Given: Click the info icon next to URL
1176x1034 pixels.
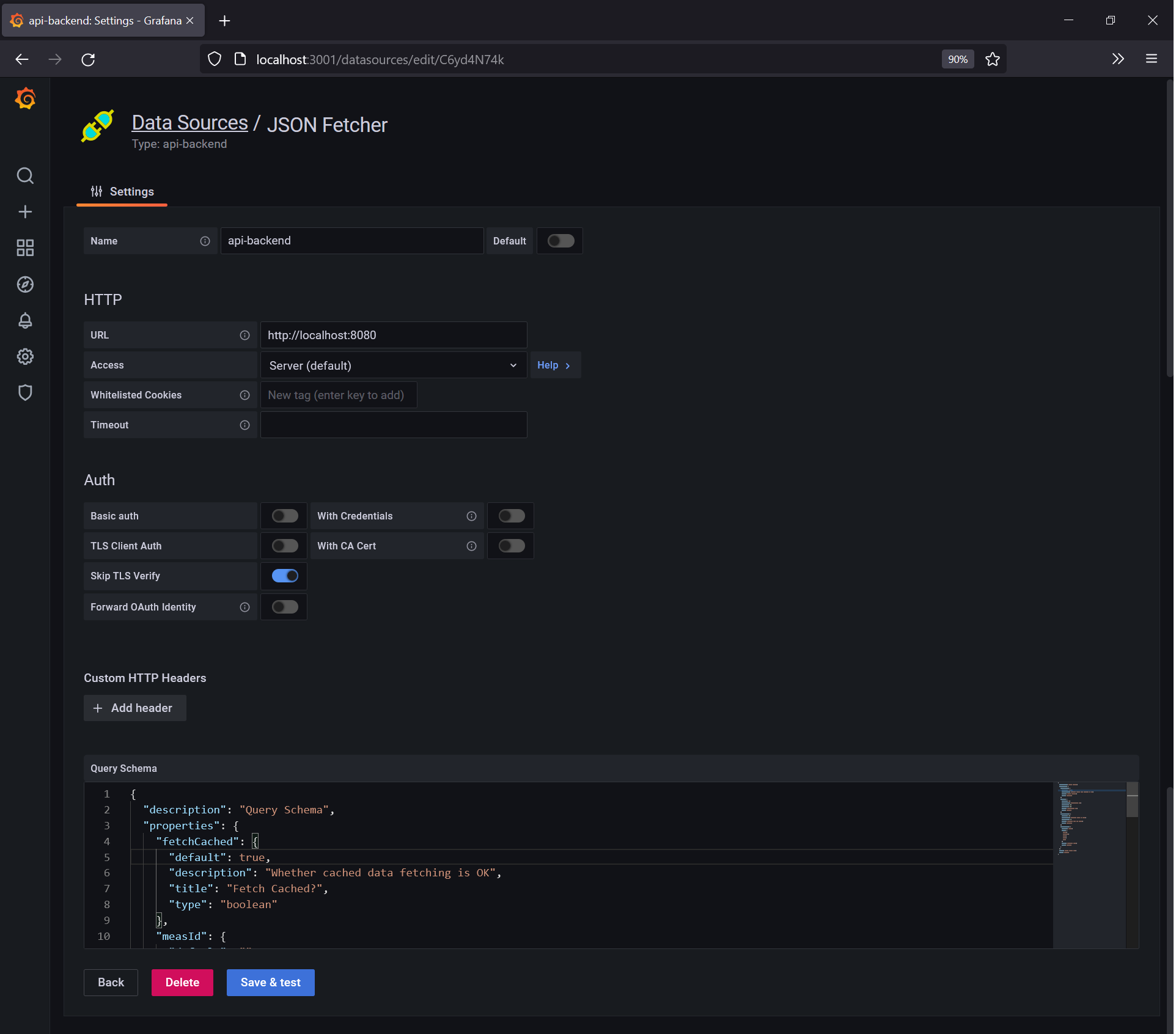Looking at the screenshot, I should tap(244, 335).
